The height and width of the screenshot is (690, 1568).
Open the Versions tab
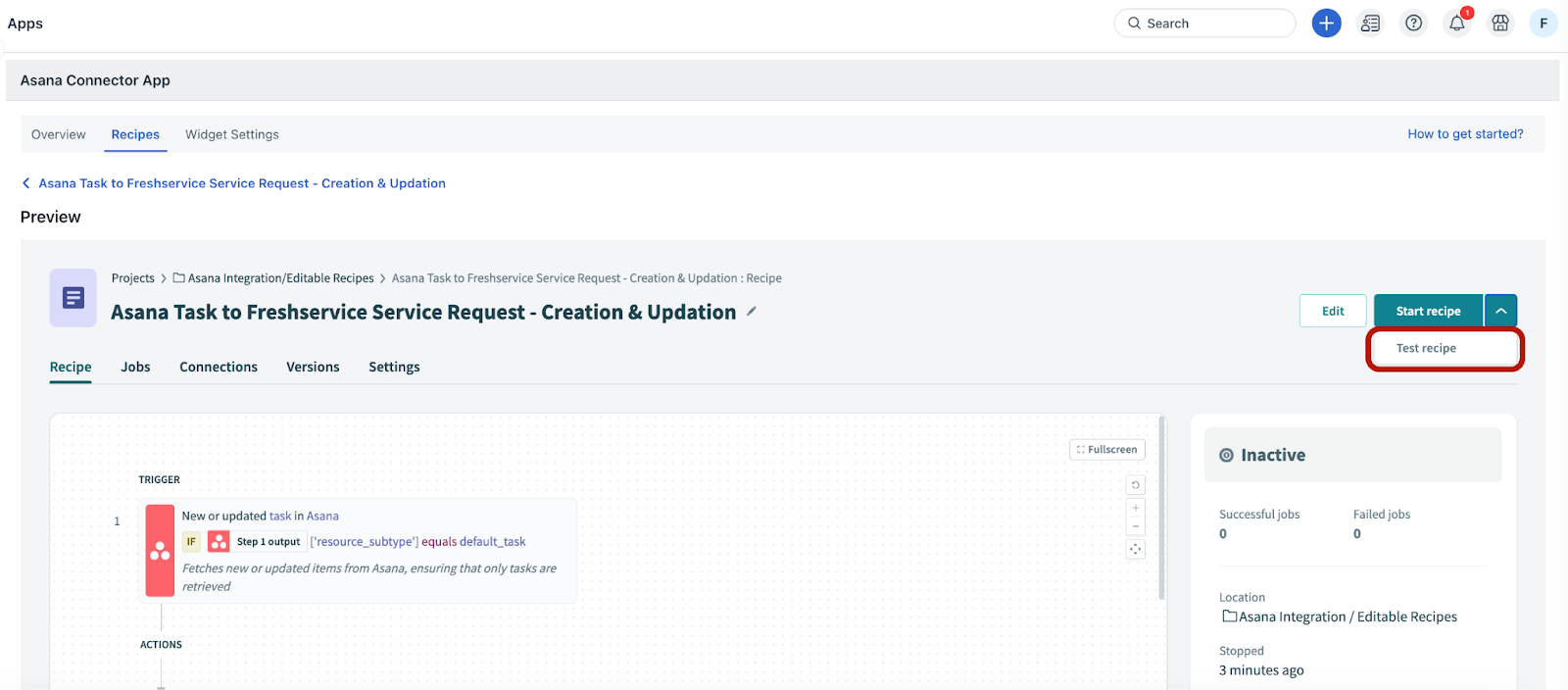(313, 367)
